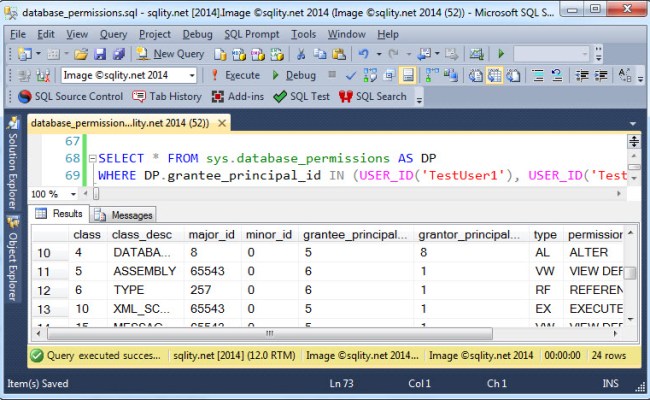Open a file with the Open File folder icon
Screen dimensions: 650x400
pyautogui.click(x=81, y=54)
